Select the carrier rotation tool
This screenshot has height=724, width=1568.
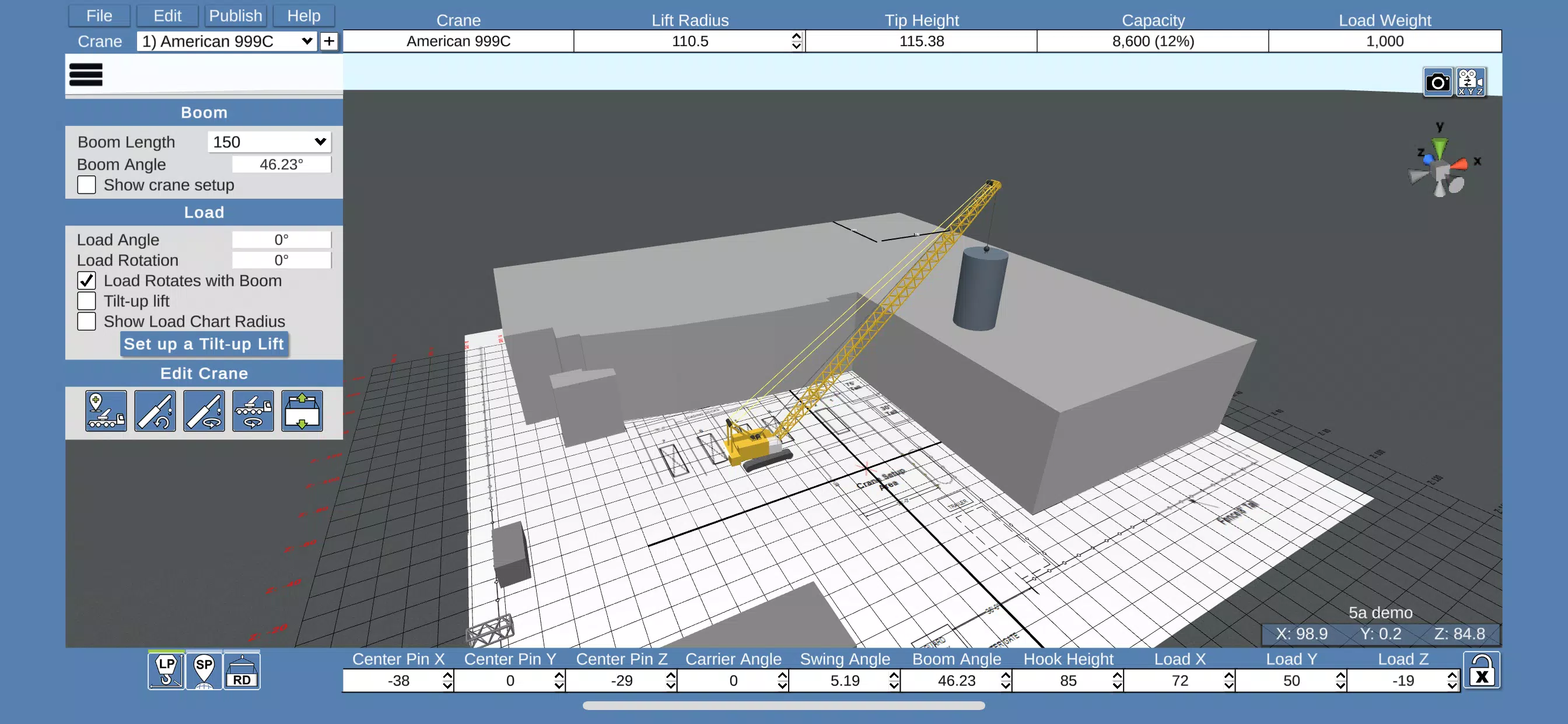[x=253, y=410]
